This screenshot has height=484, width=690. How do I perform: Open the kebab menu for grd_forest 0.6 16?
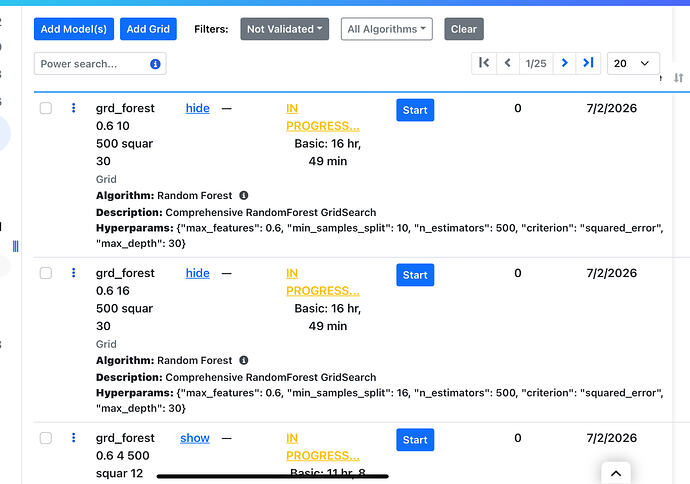tap(73, 273)
